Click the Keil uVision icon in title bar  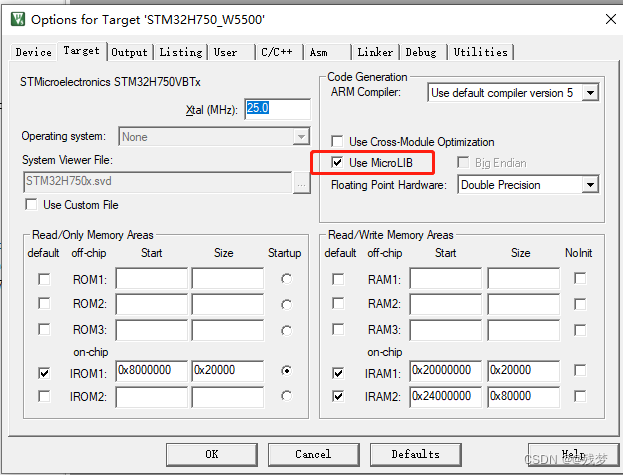coord(18,19)
